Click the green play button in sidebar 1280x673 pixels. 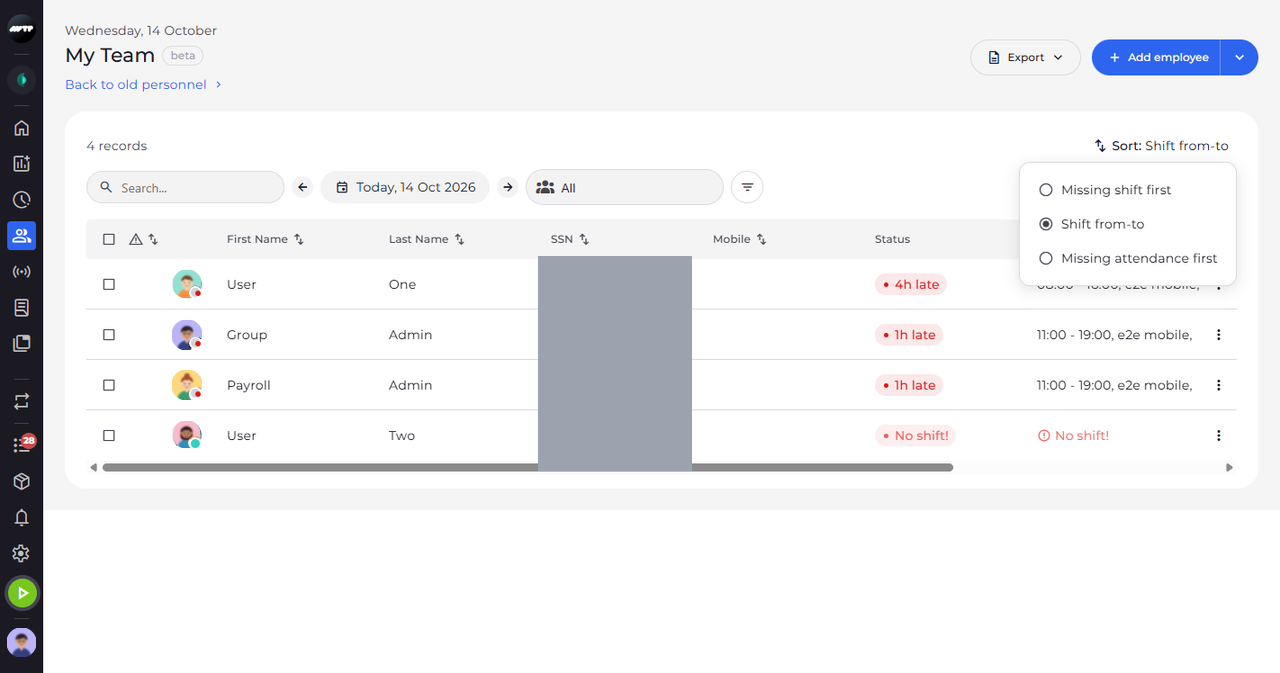coord(21,593)
